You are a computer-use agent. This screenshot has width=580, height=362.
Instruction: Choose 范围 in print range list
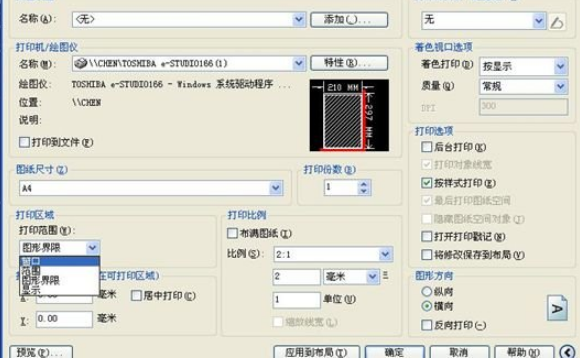click(x=60, y=271)
